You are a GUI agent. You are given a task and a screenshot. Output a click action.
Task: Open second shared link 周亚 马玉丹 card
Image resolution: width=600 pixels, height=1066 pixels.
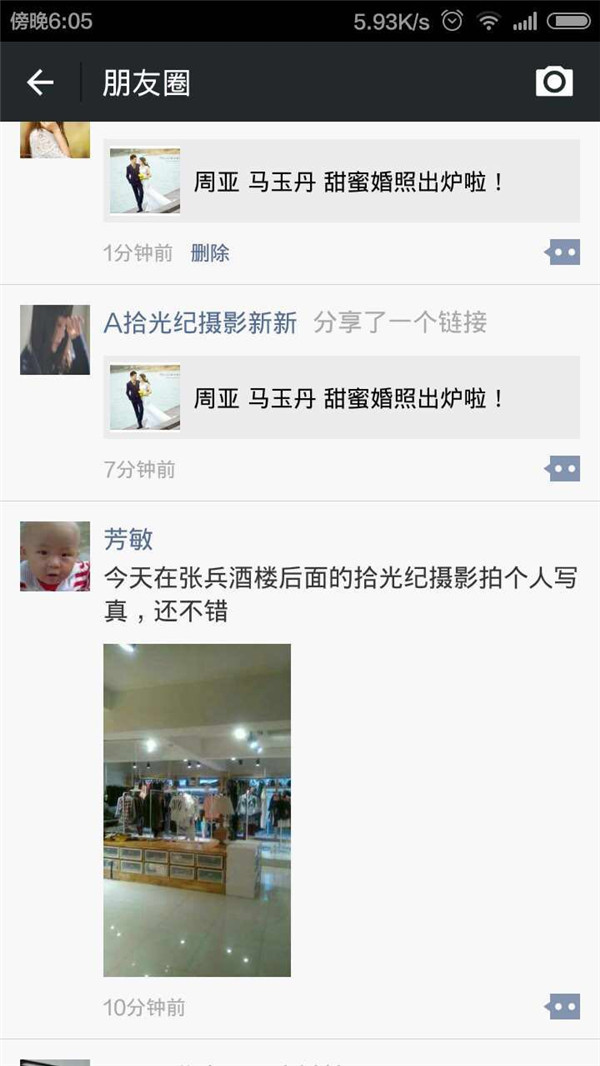[342, 397]
